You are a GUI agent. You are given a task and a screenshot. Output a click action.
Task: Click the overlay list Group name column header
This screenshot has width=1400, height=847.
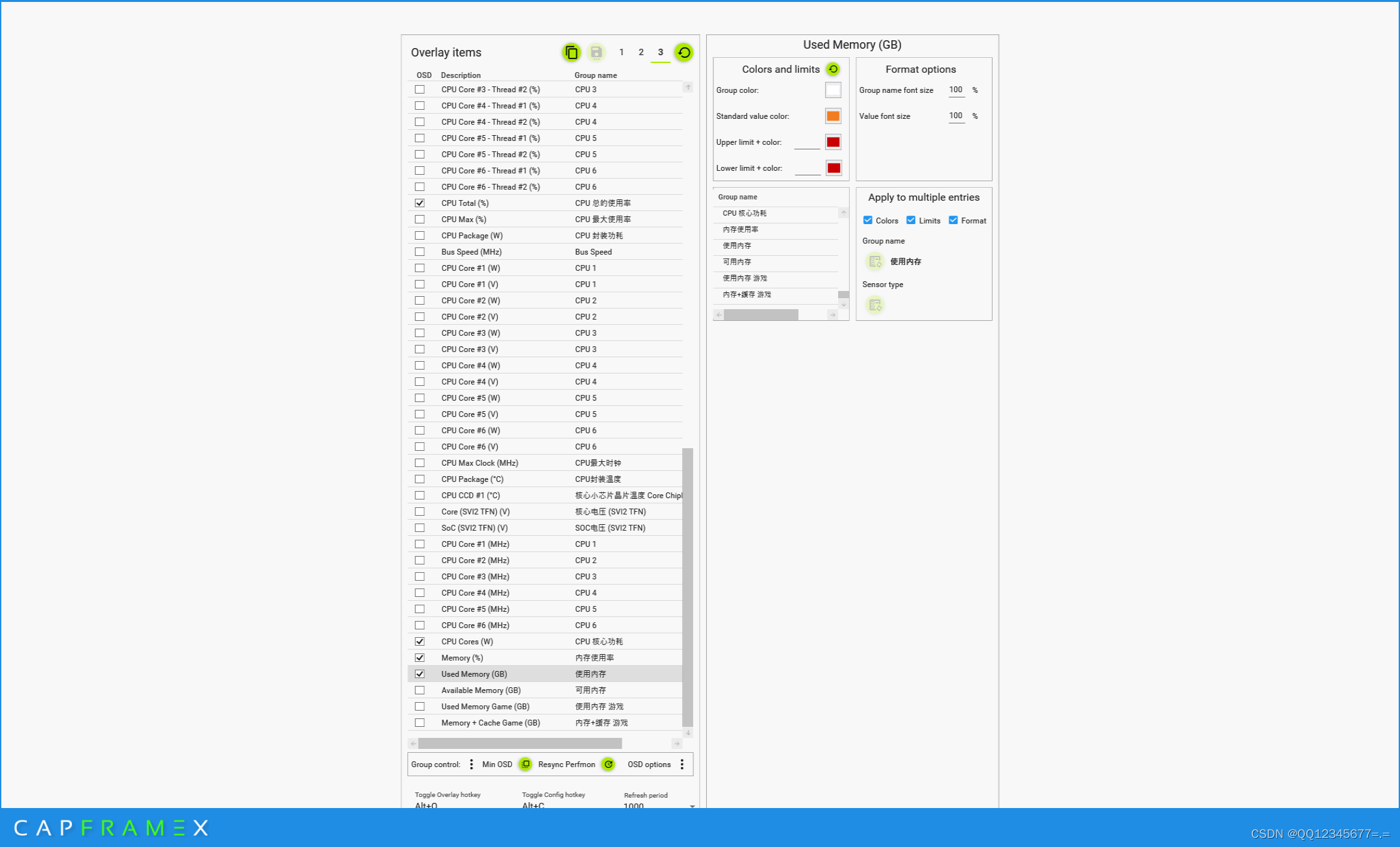(x=596, y=75)
